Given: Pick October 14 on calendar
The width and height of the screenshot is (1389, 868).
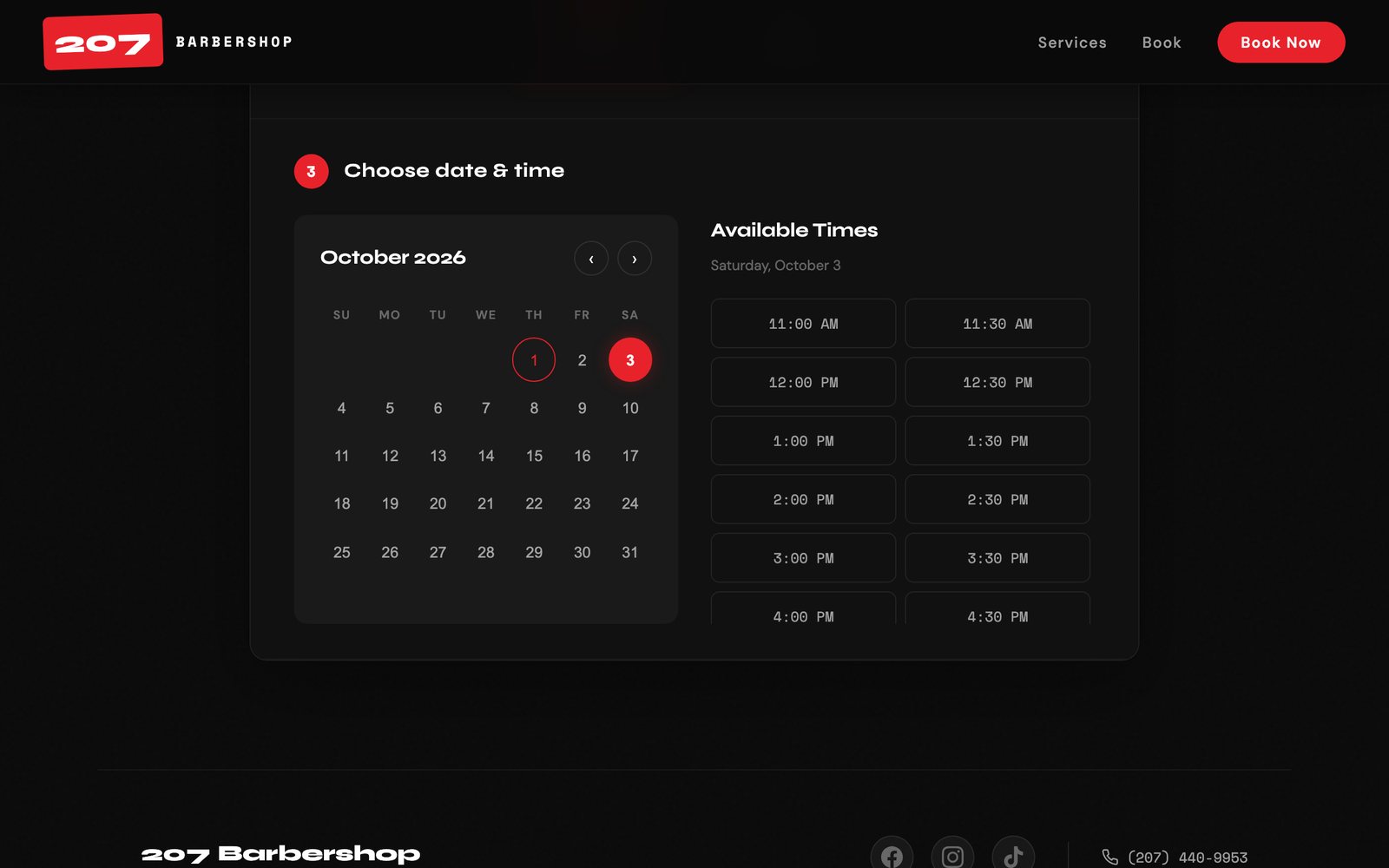Looking at the screenshot, I should [x=486, y=456].
